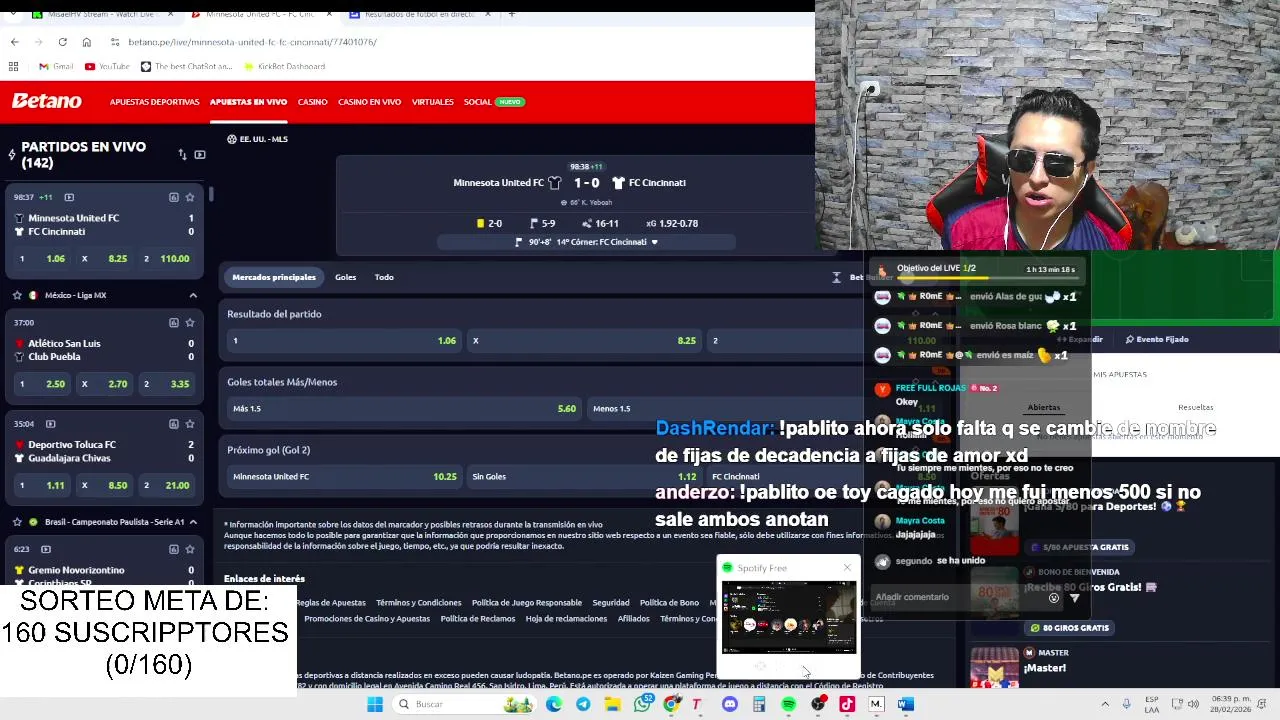Pick Minnesota United FC next goal at 10.25
Screen dimensions: 1280x720
(x=344, y=476)
